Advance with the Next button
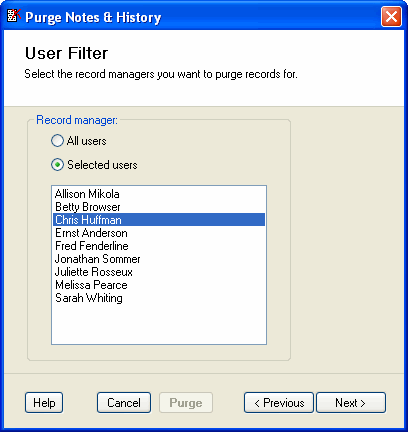The image size is (408, 432). point(351,403)
